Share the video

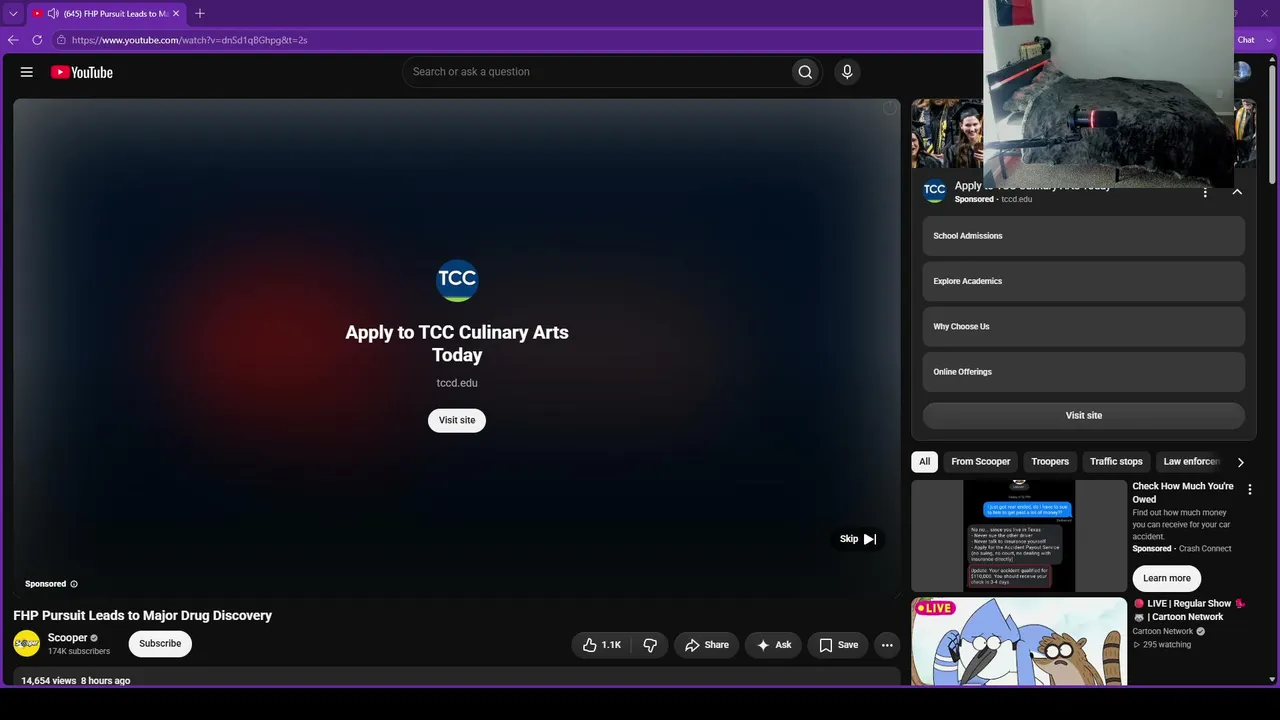[706, 645]
